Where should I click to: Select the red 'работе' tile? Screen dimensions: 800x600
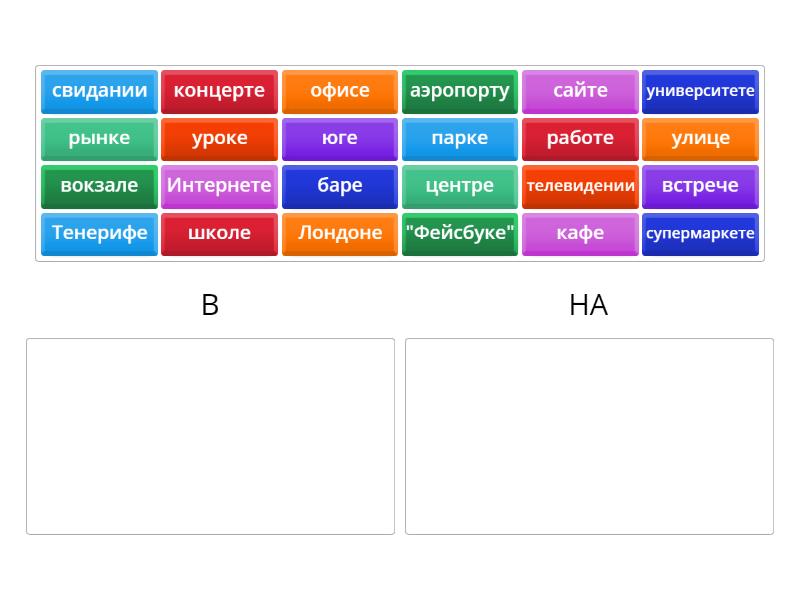pyautogui.click(x=580, y=139)
